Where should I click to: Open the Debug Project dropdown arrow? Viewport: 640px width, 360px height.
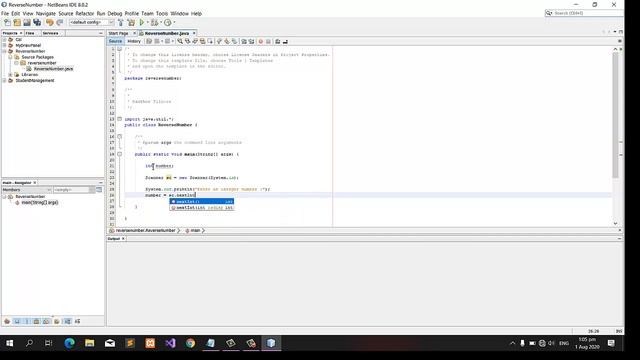[161, 22]
